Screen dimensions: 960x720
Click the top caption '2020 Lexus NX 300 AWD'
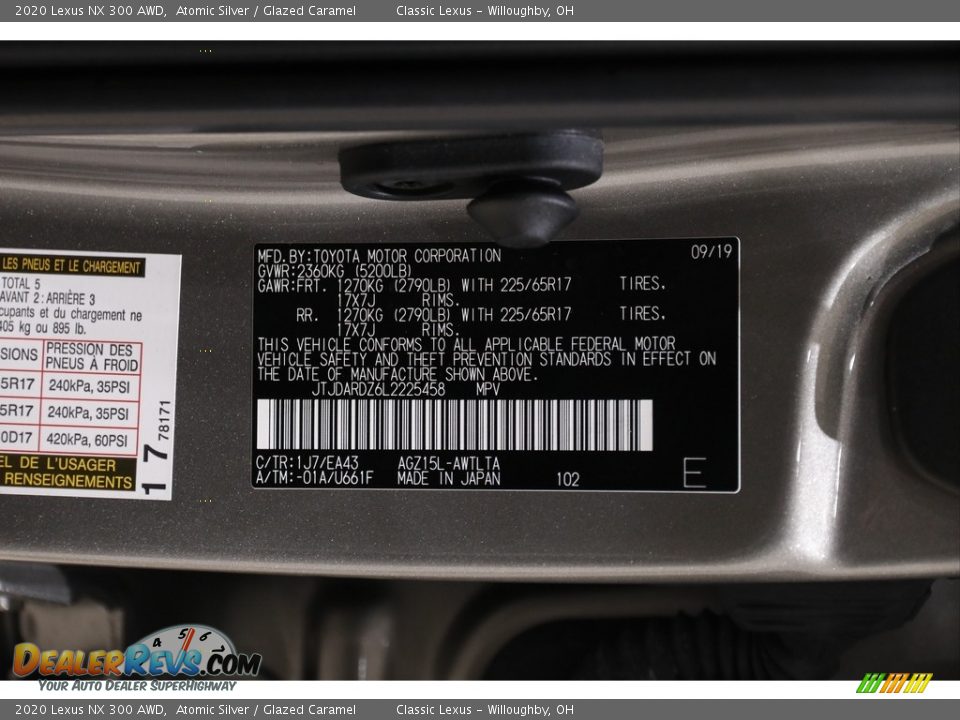click(90, 10)
